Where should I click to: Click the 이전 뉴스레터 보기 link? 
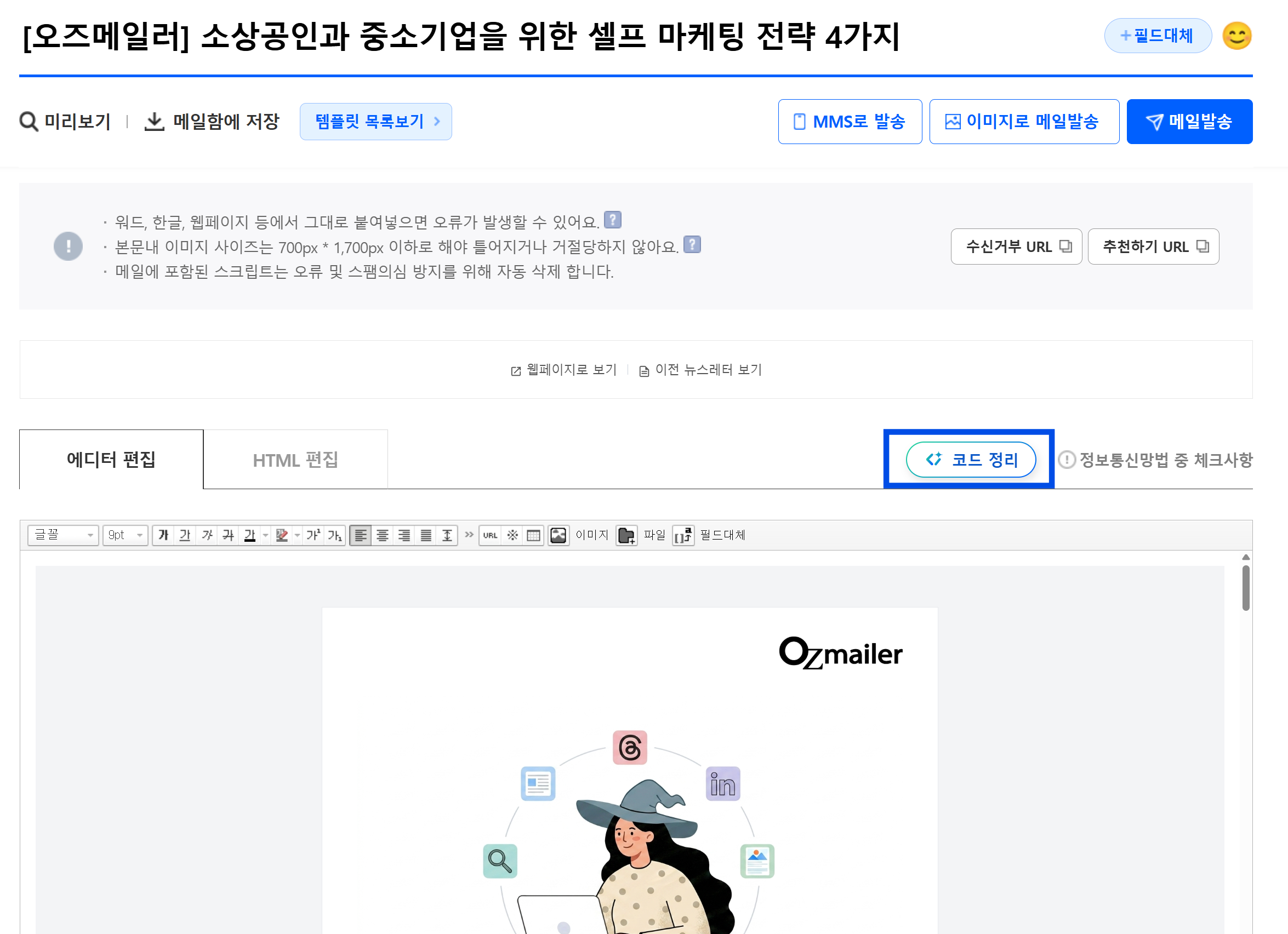tap(701, 370)
